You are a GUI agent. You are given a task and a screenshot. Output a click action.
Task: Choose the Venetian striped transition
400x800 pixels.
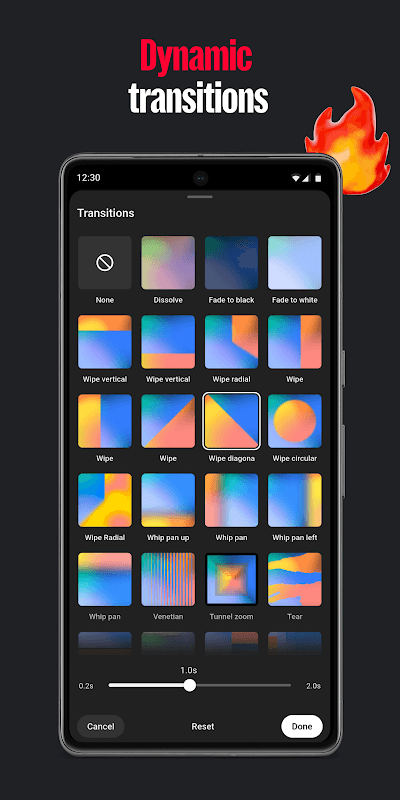[168, 579]
